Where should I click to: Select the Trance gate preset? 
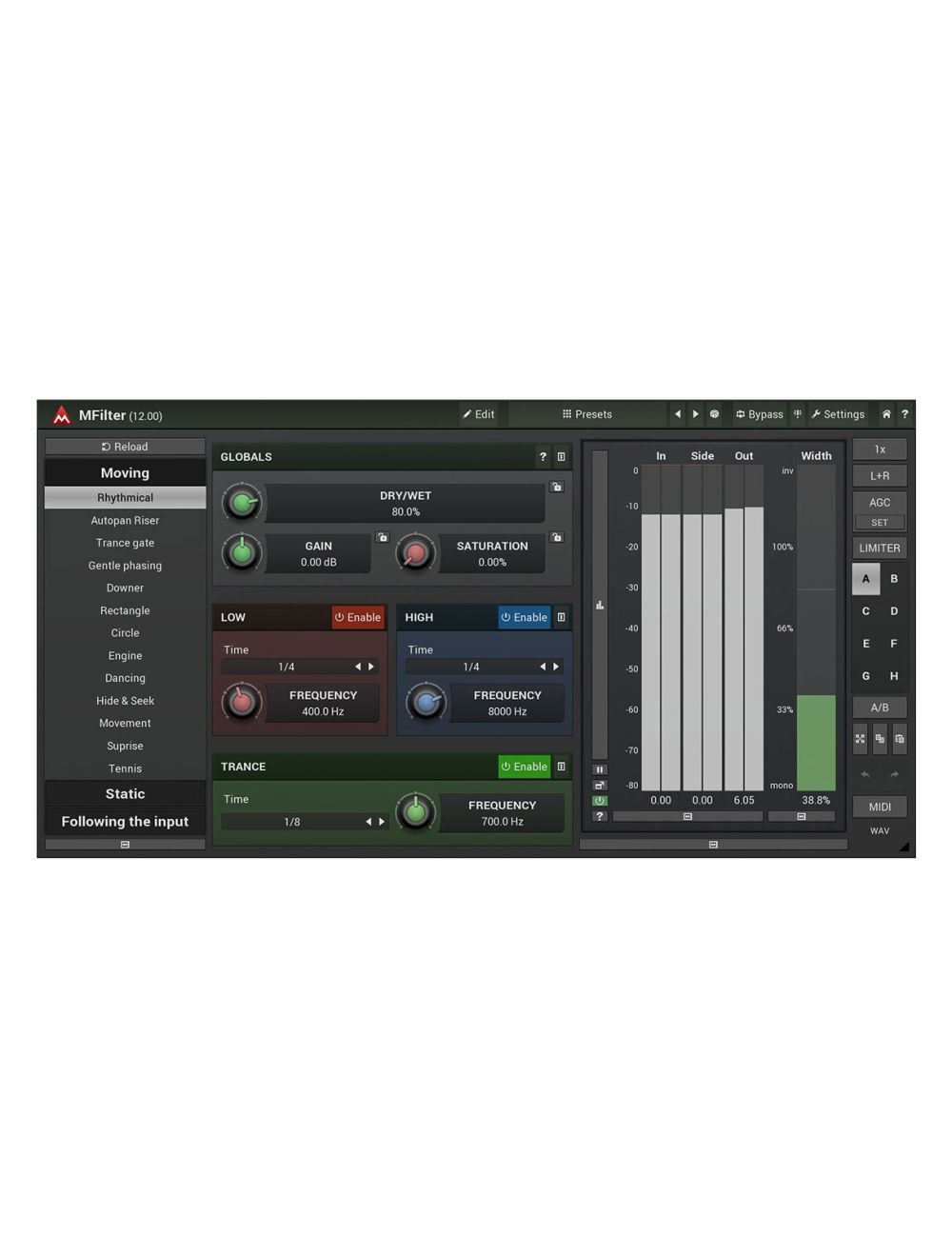(125, 543)
